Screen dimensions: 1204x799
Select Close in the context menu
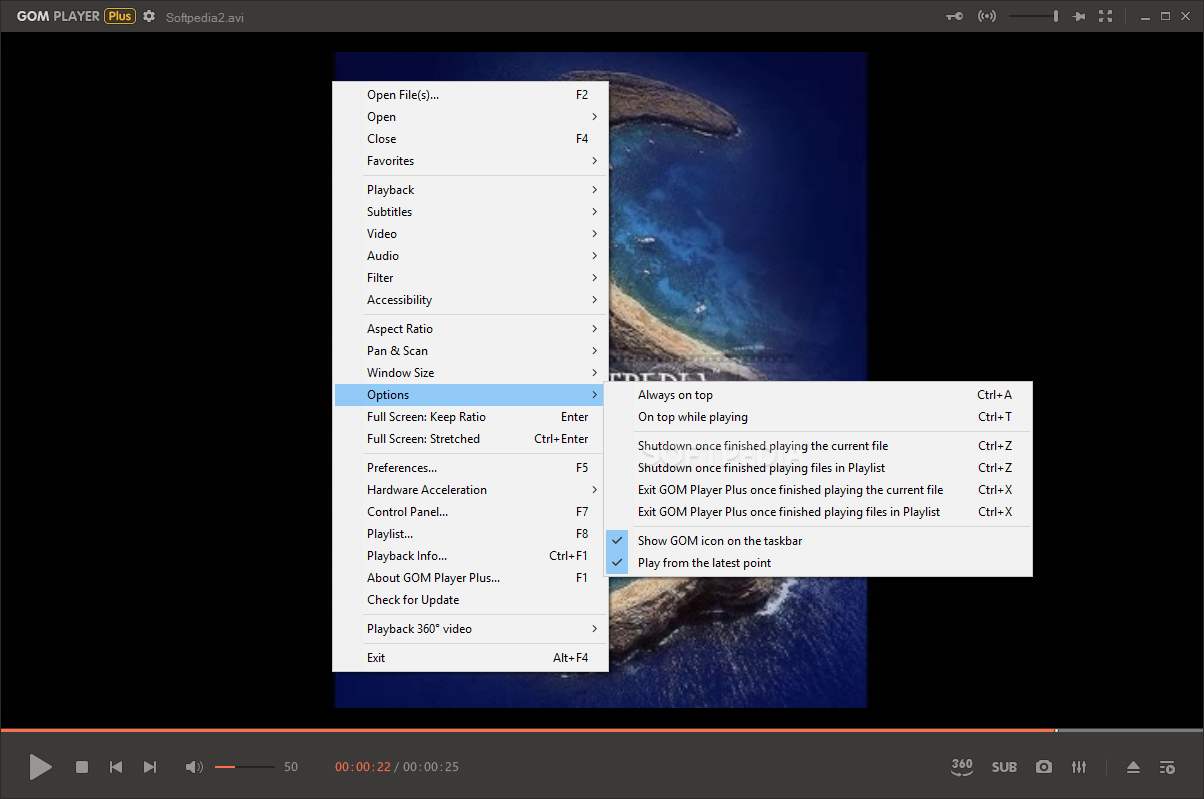click(x=470, y=139)
